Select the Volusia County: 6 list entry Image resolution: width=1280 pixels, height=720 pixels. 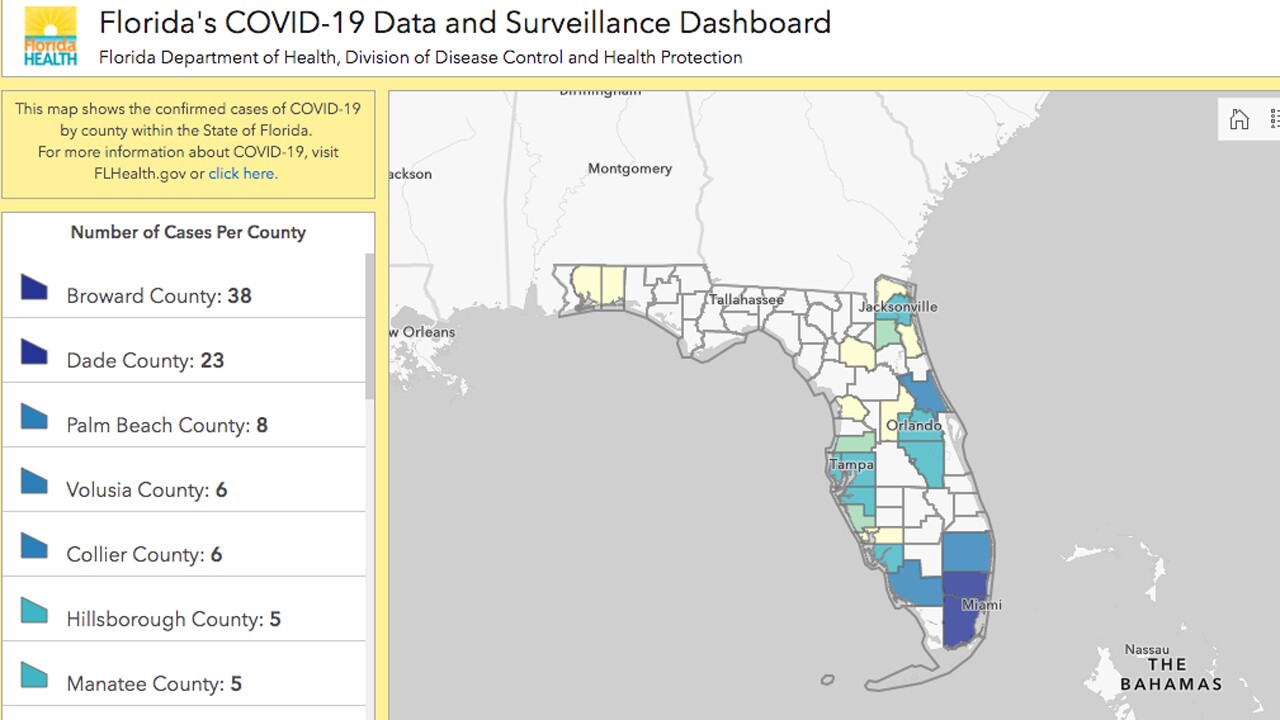146,490
